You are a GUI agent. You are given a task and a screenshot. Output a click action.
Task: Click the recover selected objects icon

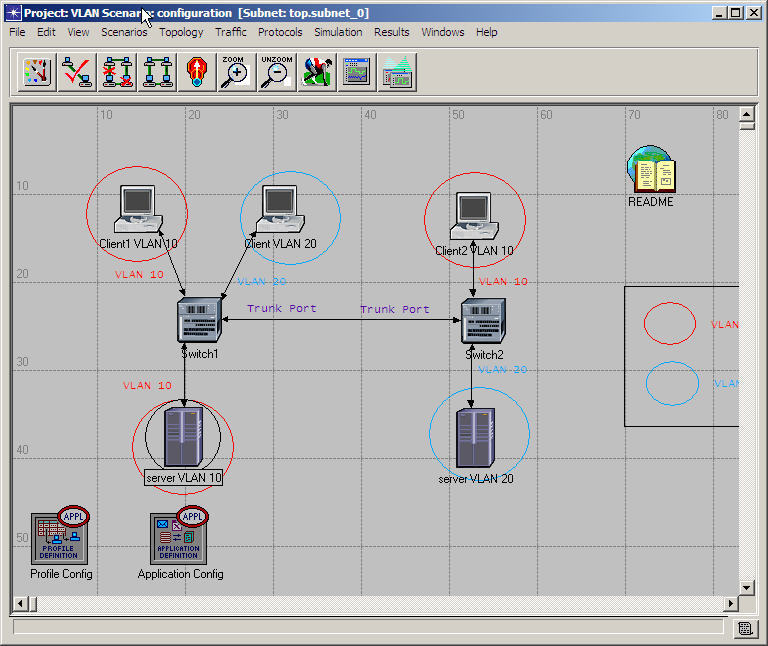tap(157, 72)
